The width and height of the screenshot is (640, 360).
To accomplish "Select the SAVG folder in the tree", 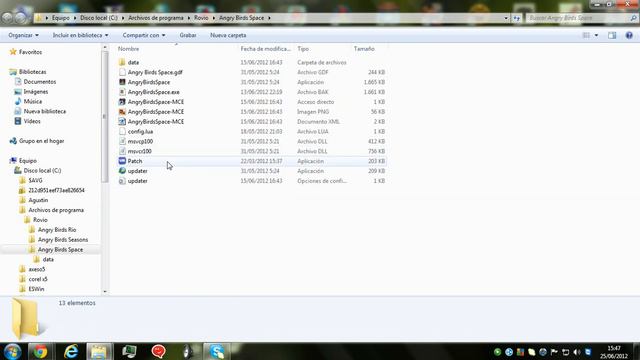I will click(35, 180).
